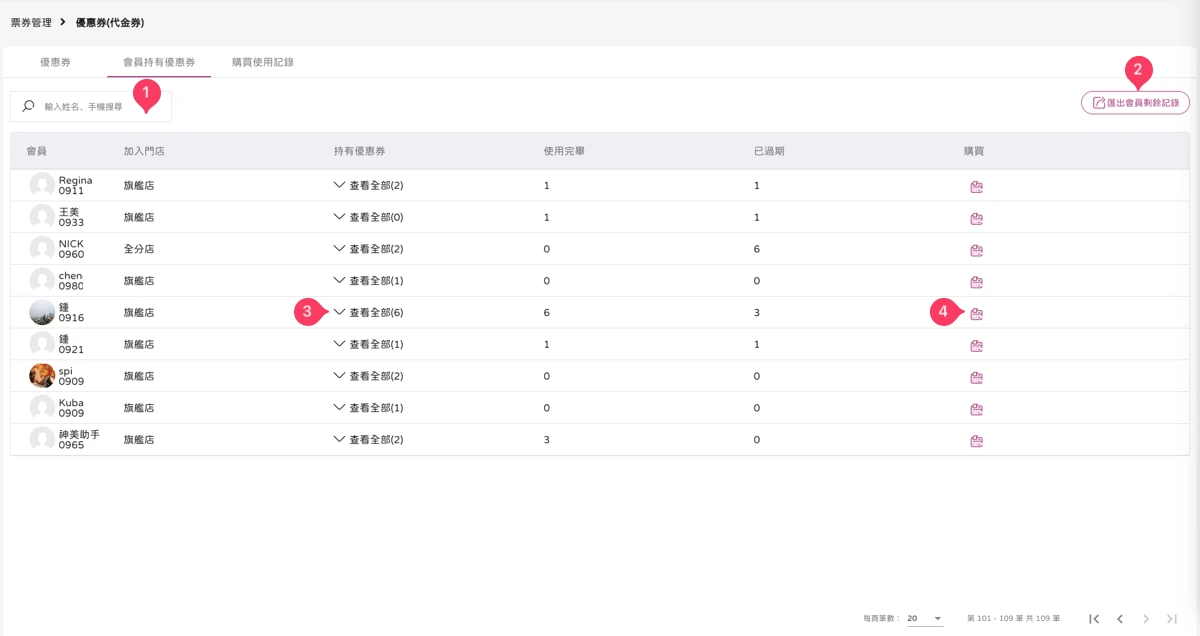
Task: Open rows-per-page dropdown showing 20
Action: pos(925,619)
